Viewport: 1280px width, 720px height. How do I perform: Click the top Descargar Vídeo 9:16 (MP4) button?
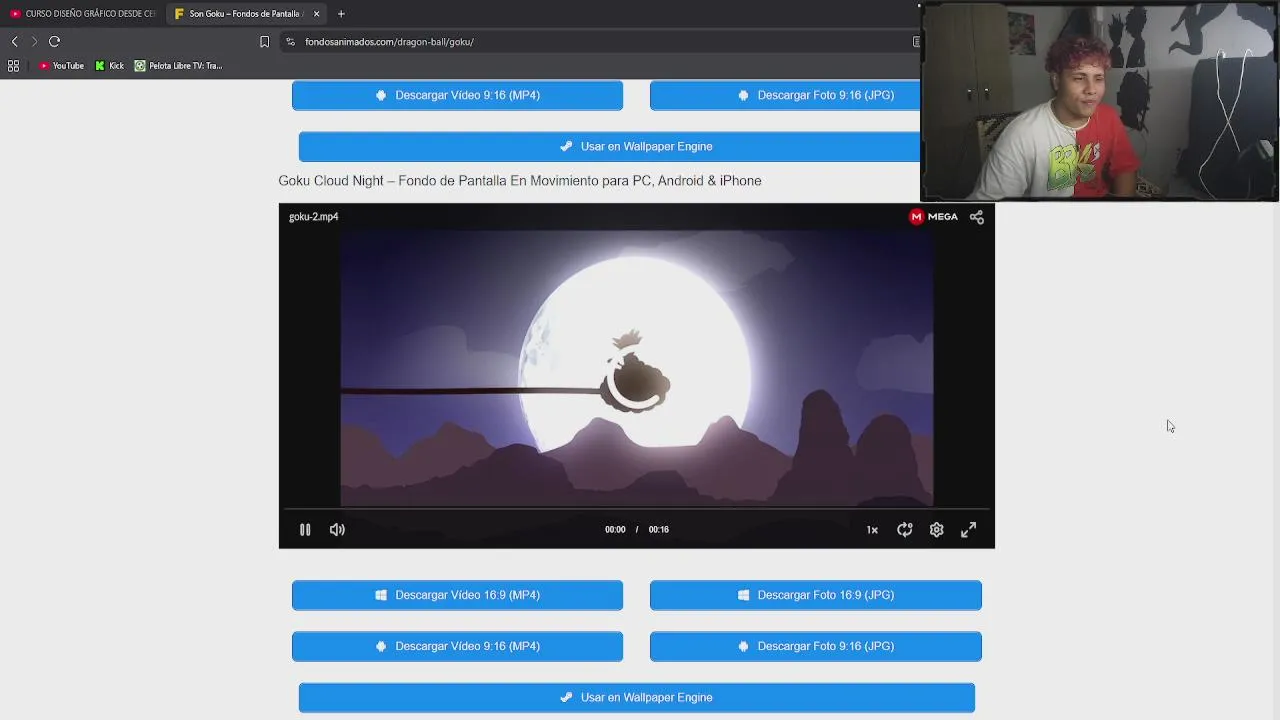click(x=457, y=95)
